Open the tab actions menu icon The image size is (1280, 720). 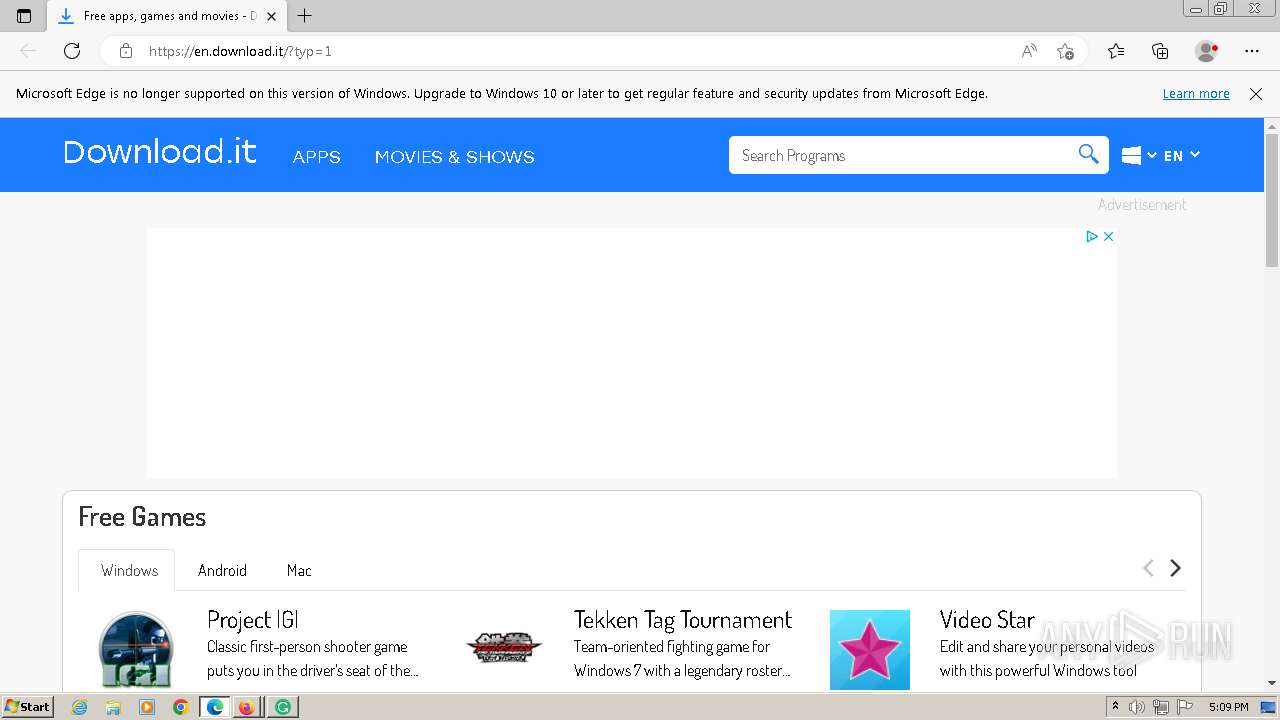[24, 16]
